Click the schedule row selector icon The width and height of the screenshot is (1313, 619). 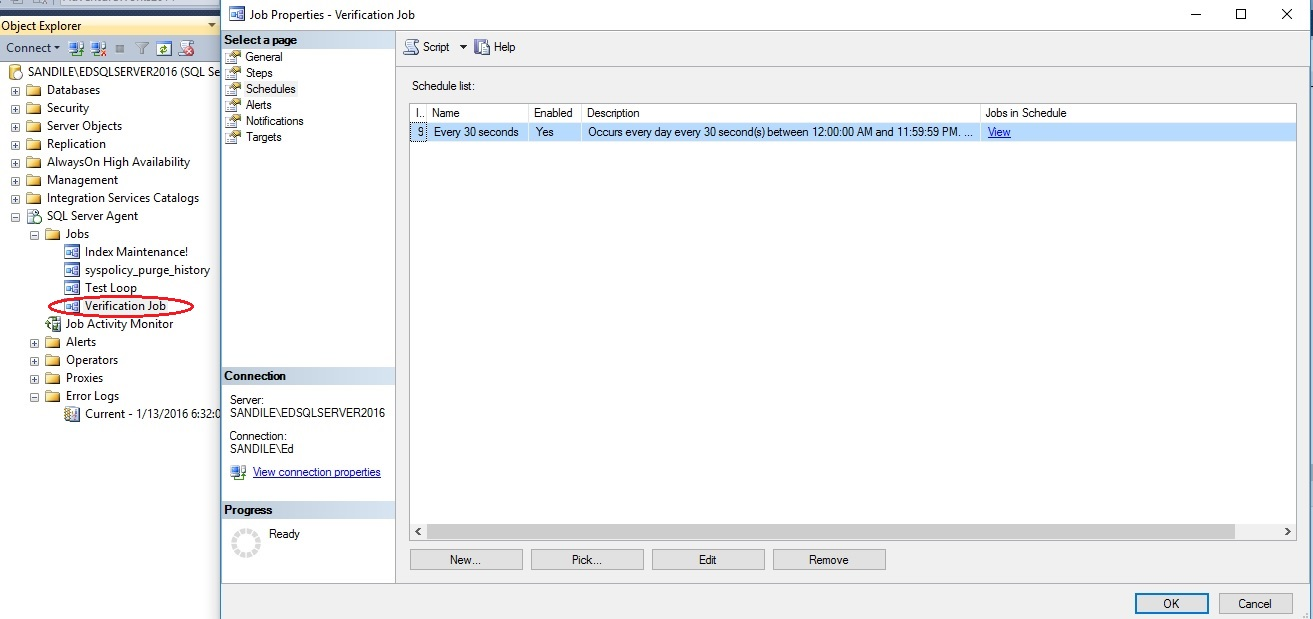pos(420,132)
